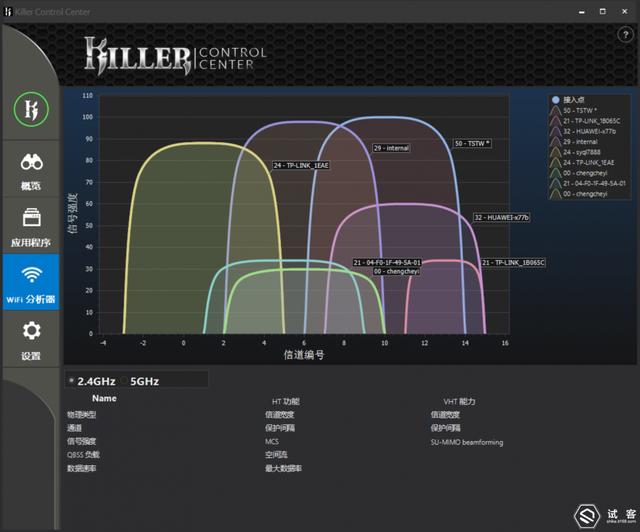Open the Killer logo home section in sidebar
640x532 pixels.
(x=31, y=109)
